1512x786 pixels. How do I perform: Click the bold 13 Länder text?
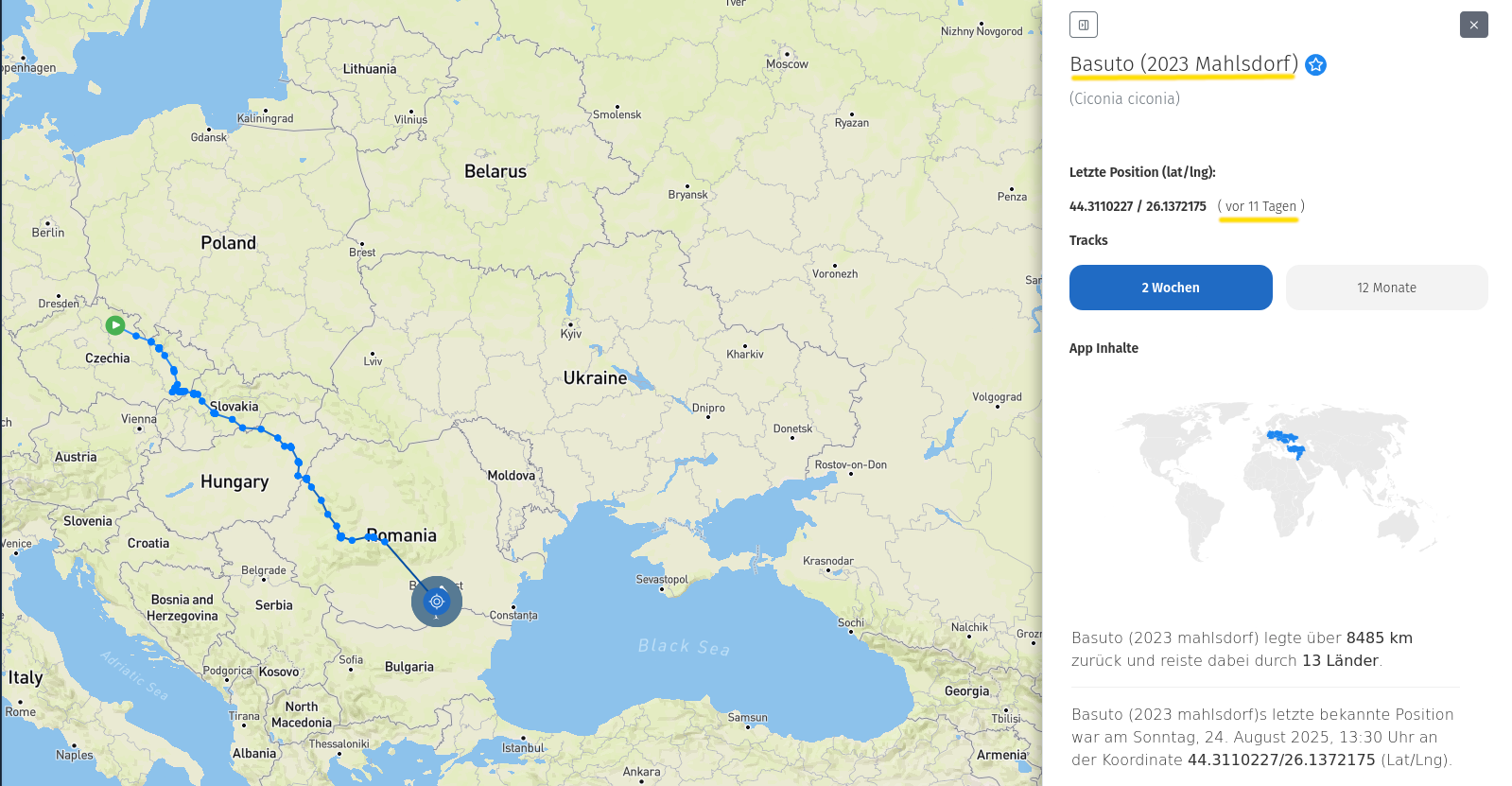tap(1339, 660)
